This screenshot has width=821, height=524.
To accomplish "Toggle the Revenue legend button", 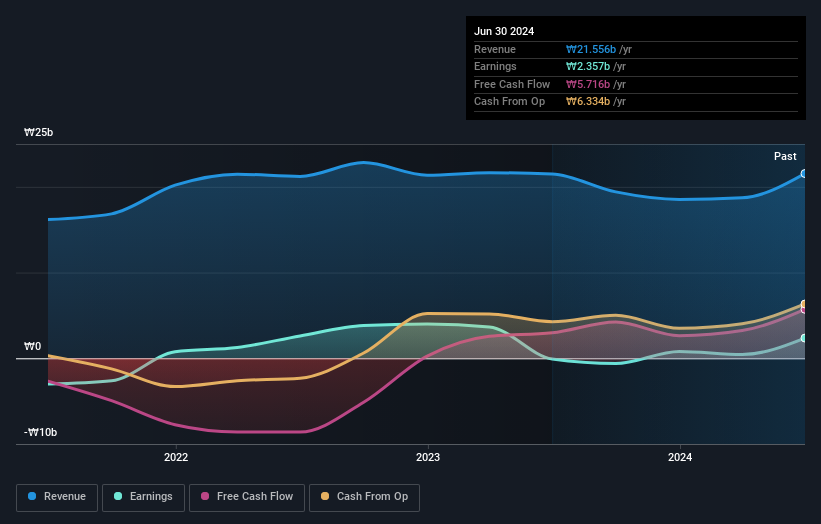I will pyautogui.click(x=57, y=497).
